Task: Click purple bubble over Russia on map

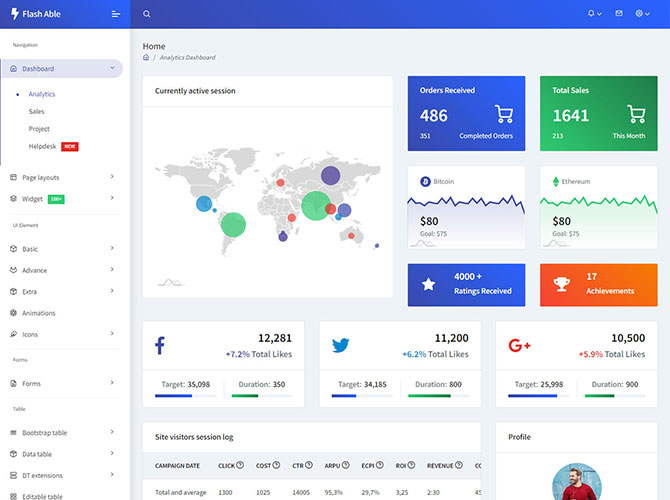Action: coord(330,175)
